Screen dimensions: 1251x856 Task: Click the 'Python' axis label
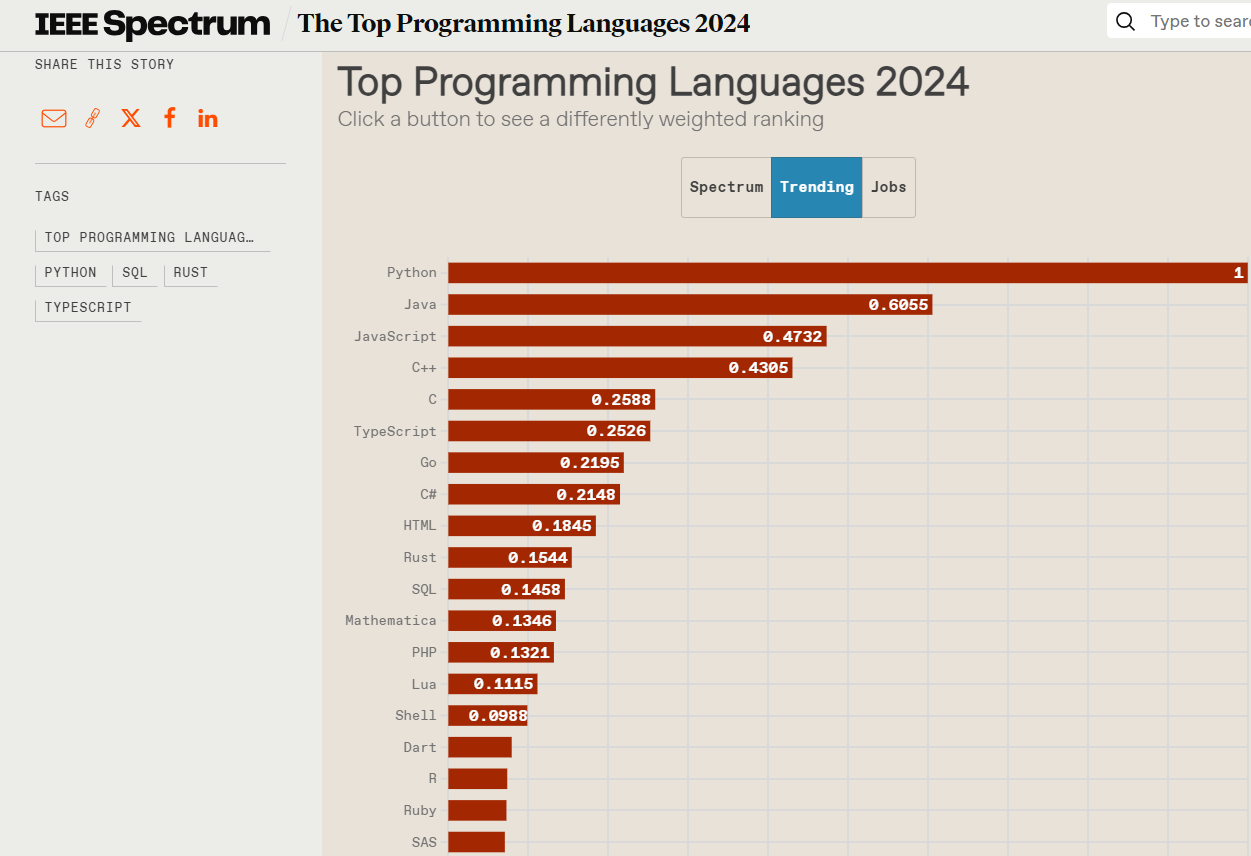[x=412, y=273]
